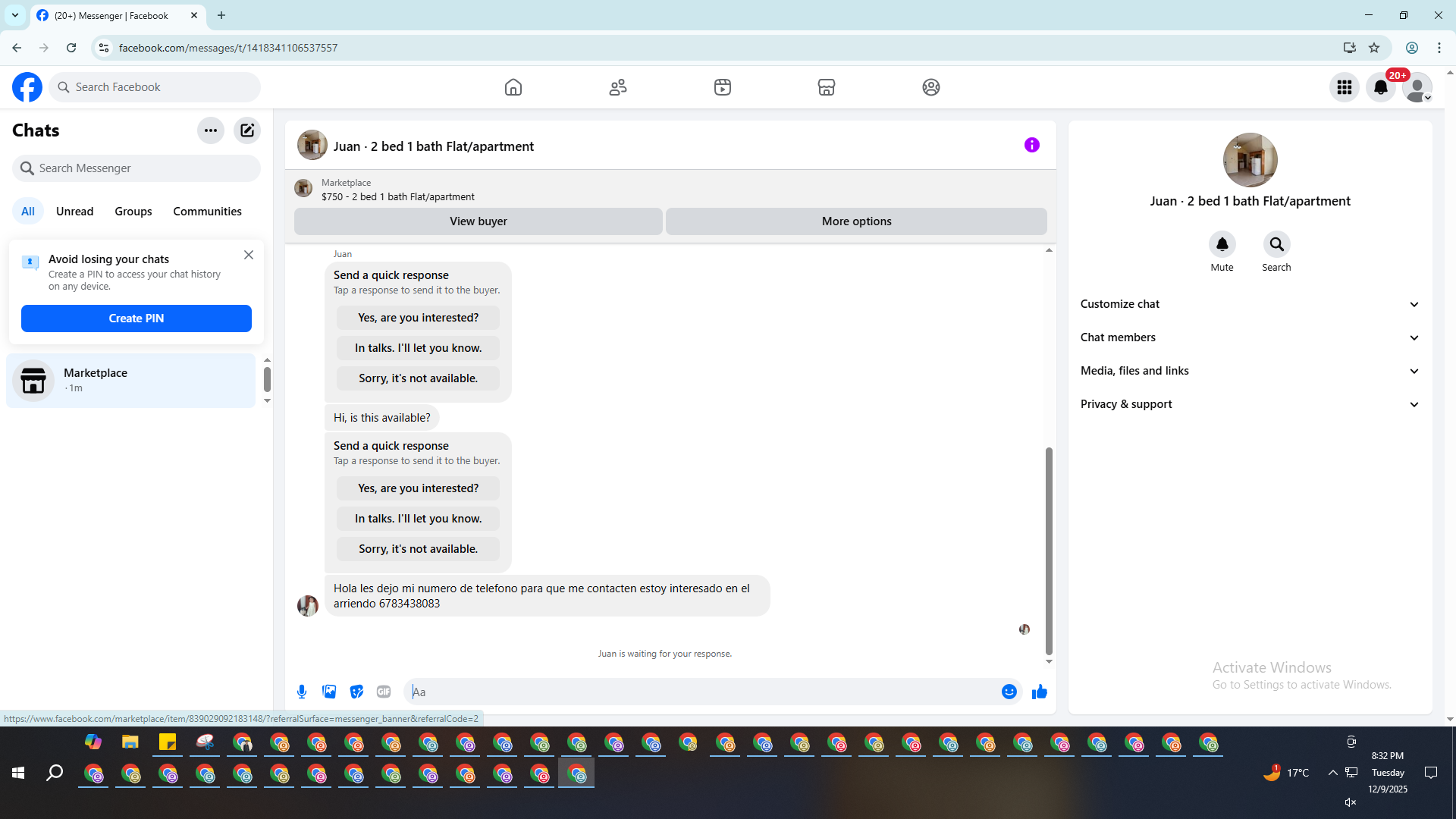Click the voice clip microphone icon
The width and height of the screenshot is (1456, 819).
click(302, 692)
